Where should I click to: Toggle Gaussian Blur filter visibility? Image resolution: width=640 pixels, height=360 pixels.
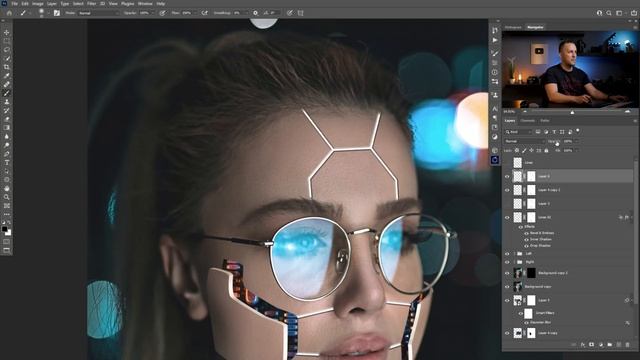[527, 322]
